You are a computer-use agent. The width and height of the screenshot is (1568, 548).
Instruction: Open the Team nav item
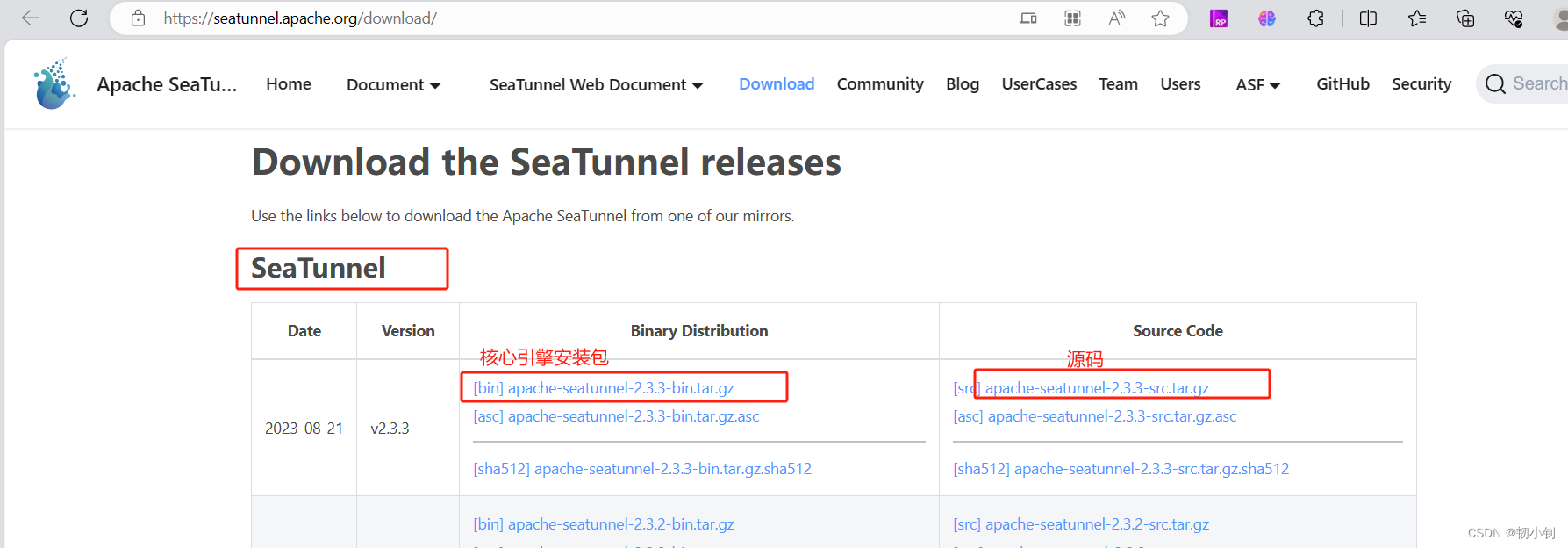tap(1118, 84)
